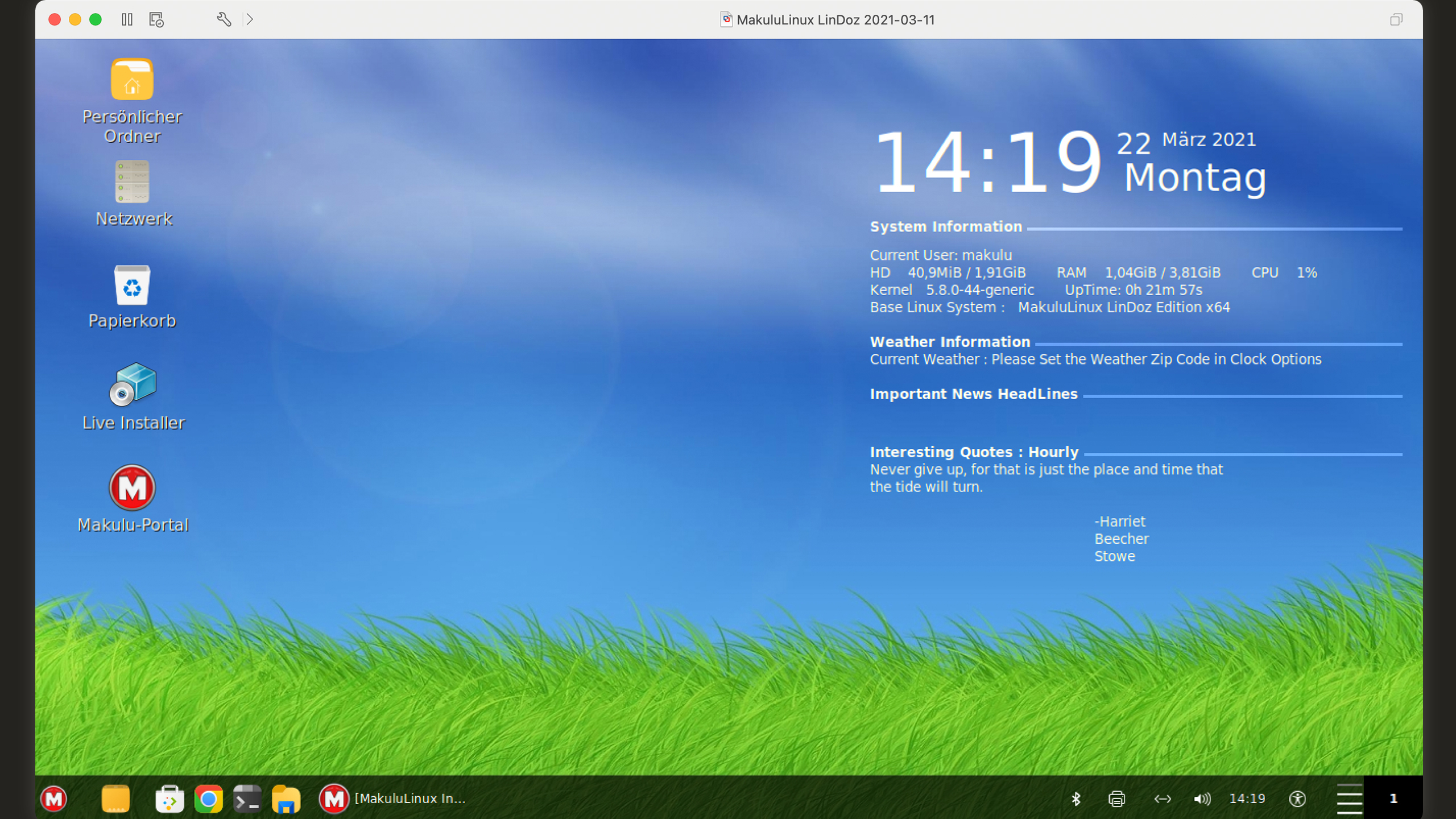This screenshot has width=1456, height=819.
Task: Click the Bluetooth tray icon
Action: point(1076,799)
